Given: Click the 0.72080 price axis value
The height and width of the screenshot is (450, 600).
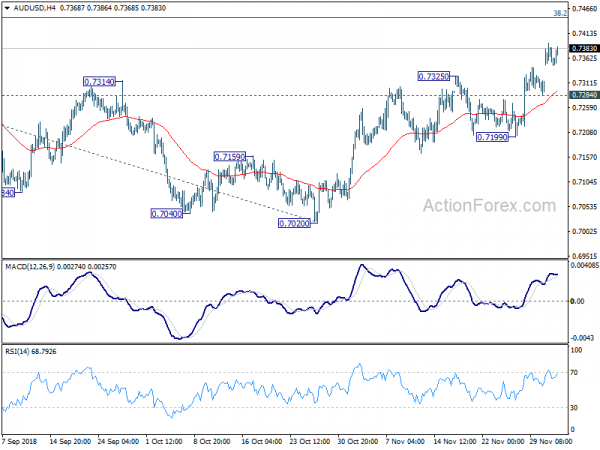Looking at the screenshot, I should pyautogui.click(x=584, y=132).
